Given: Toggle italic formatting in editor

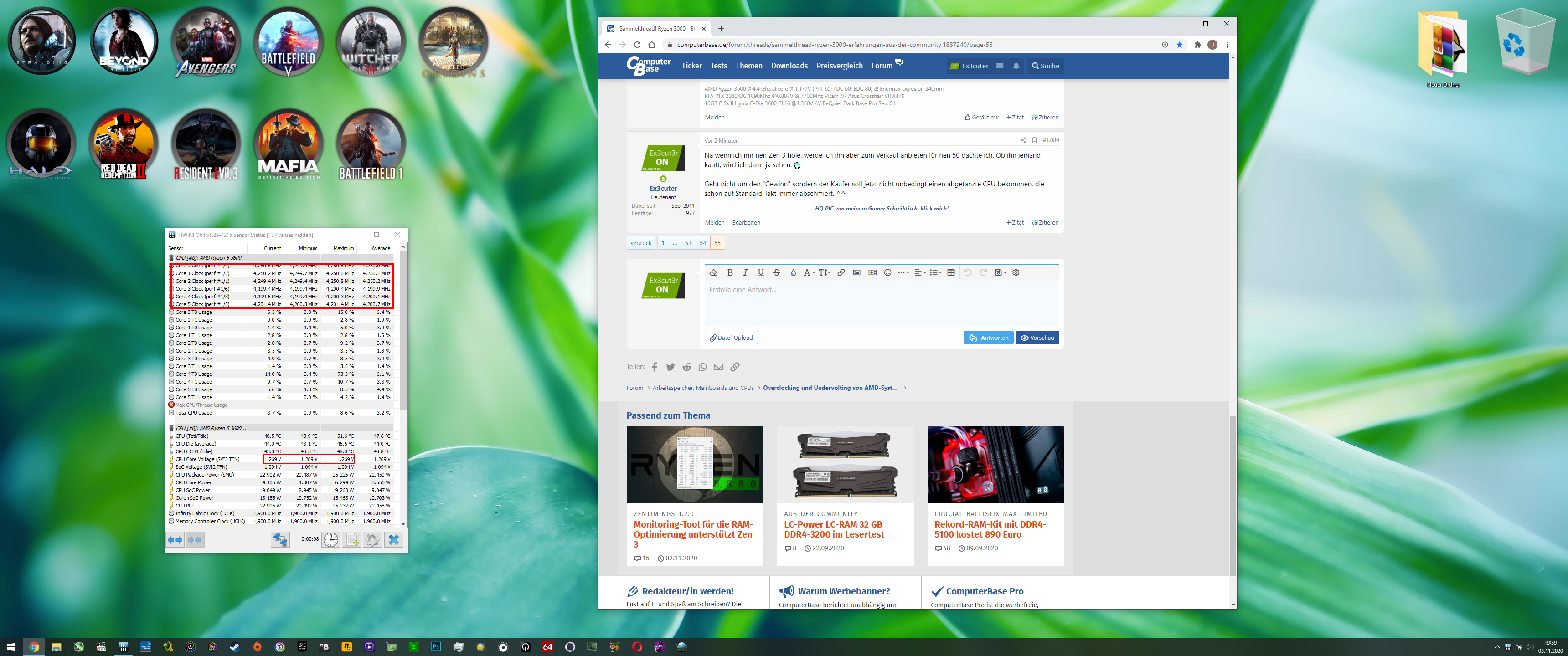Looking at the screenshot, I should pyautogui.click(x=745, y=272).
